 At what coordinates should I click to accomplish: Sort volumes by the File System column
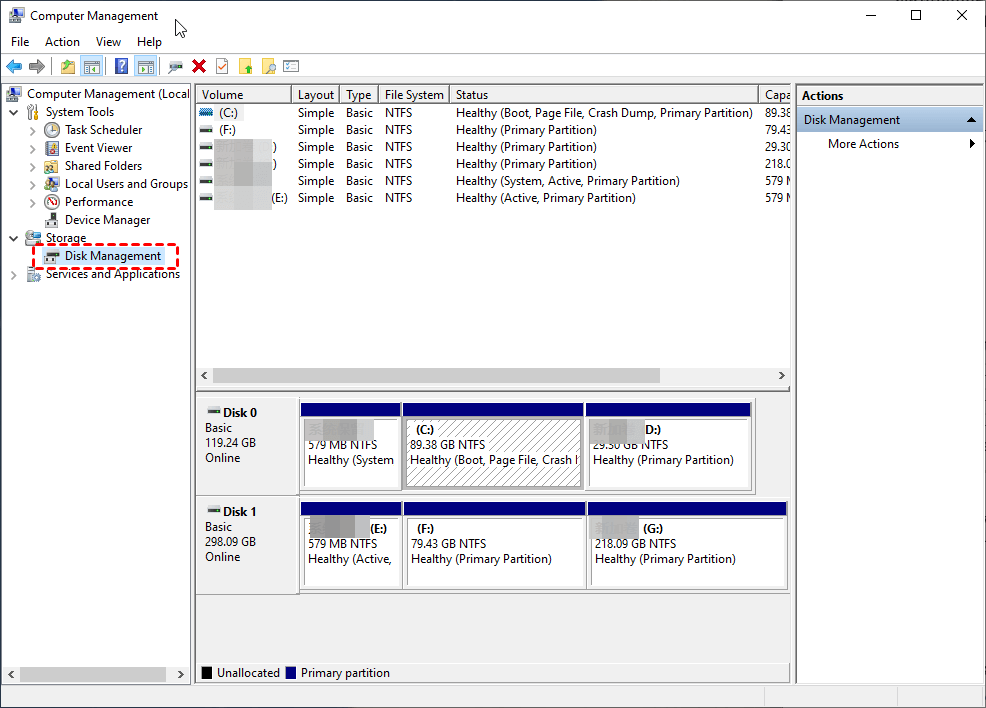pos(413,95)
